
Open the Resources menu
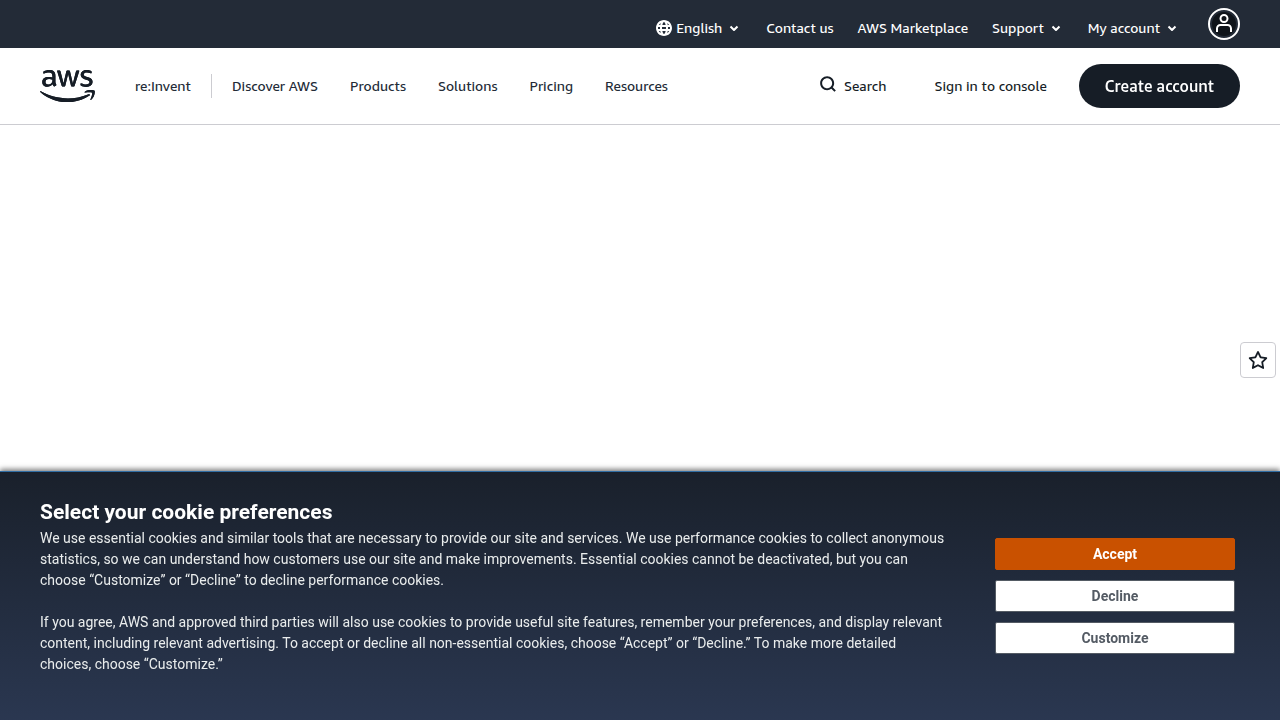(636, 86)
